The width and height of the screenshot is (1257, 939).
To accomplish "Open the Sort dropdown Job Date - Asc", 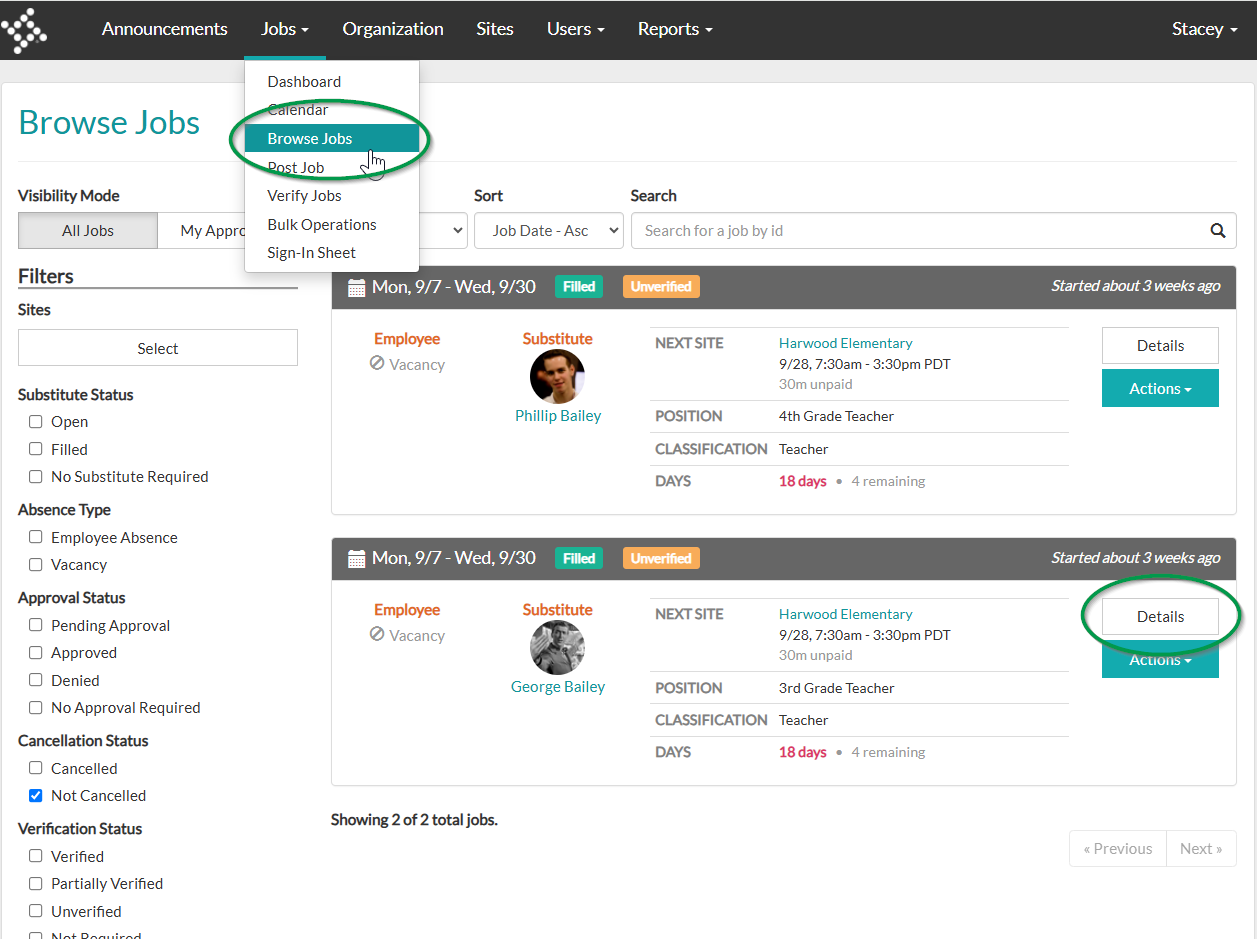I will (x=549, y=231).
